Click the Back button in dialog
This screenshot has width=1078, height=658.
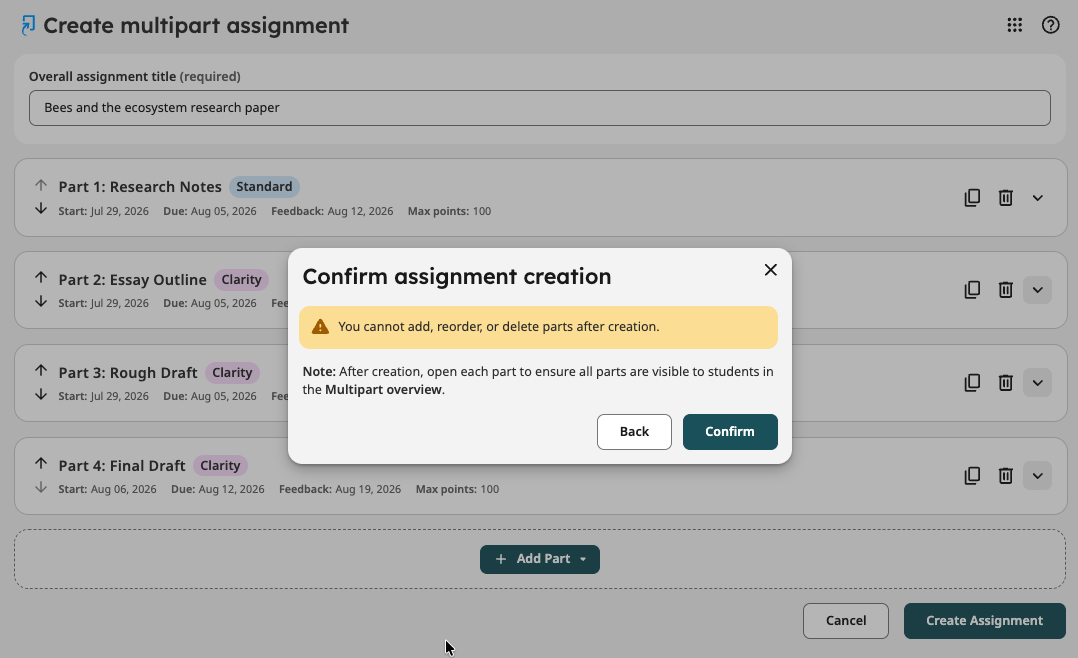pos(634,432)
